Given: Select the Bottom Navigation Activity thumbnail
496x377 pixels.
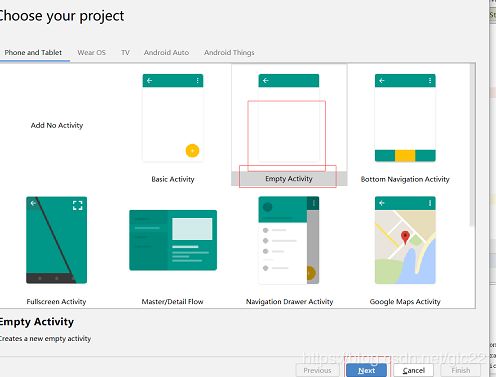Looking at the screenshot, I should coord(405,118).
